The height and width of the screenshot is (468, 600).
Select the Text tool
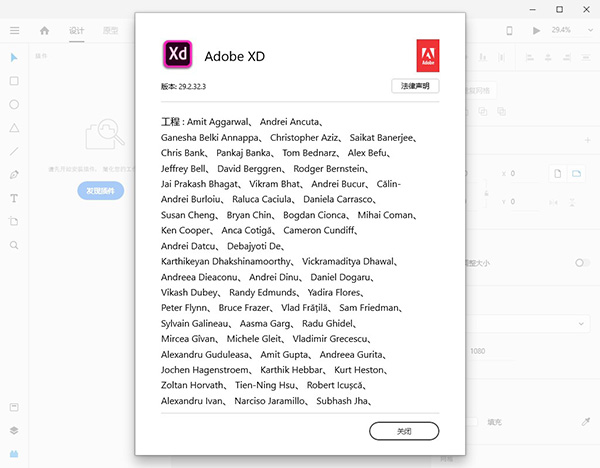click(x=14, y=198)
